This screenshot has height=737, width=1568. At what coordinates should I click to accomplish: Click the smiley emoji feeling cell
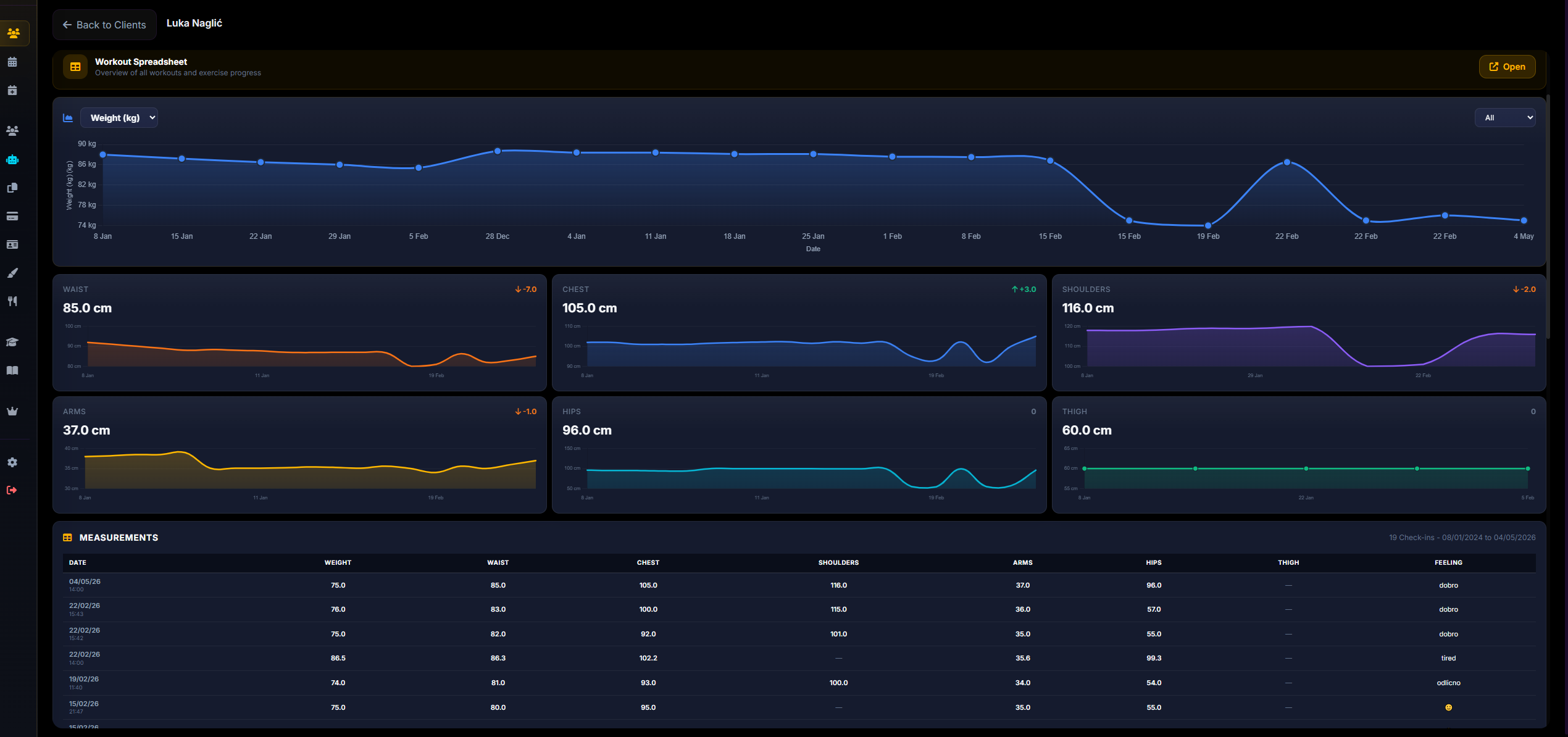pos(1448,707)
